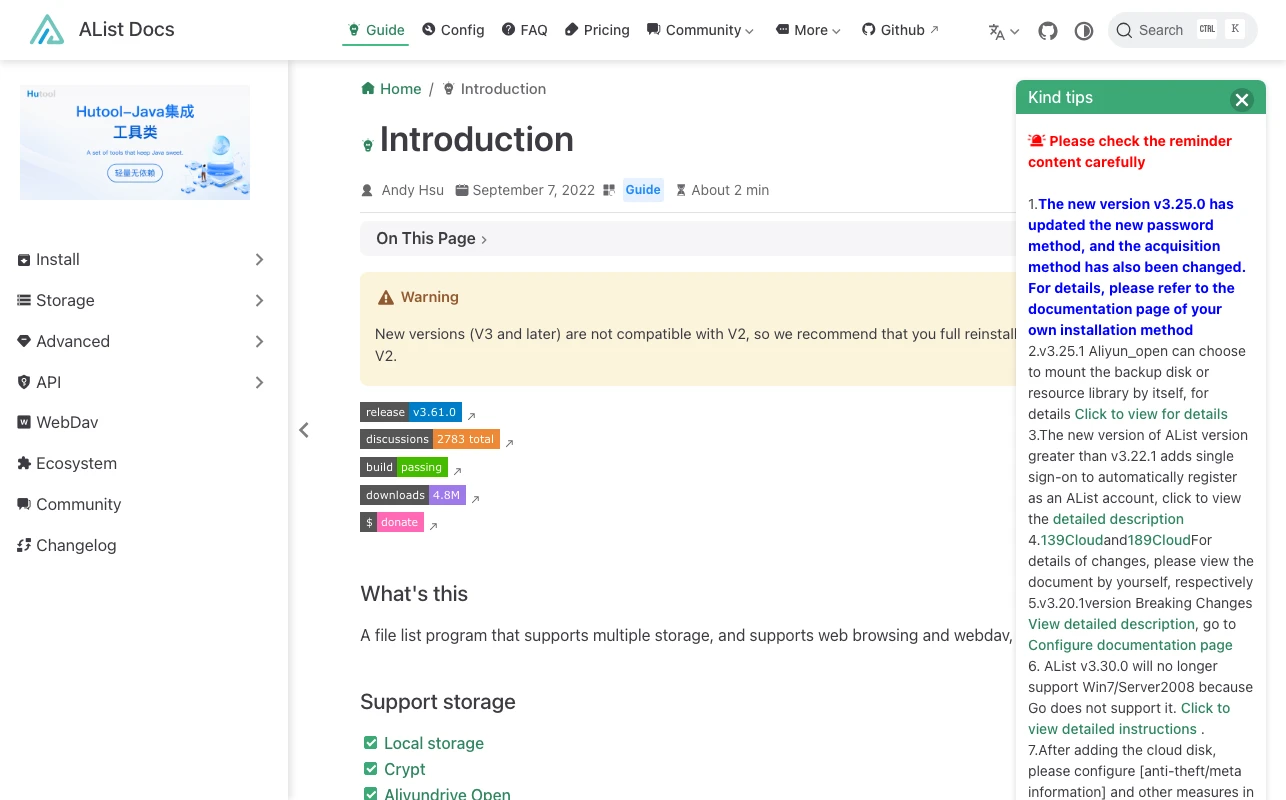The image size is (1286, 800).
Task: Open the Crypt storage link
Action: 405,769
